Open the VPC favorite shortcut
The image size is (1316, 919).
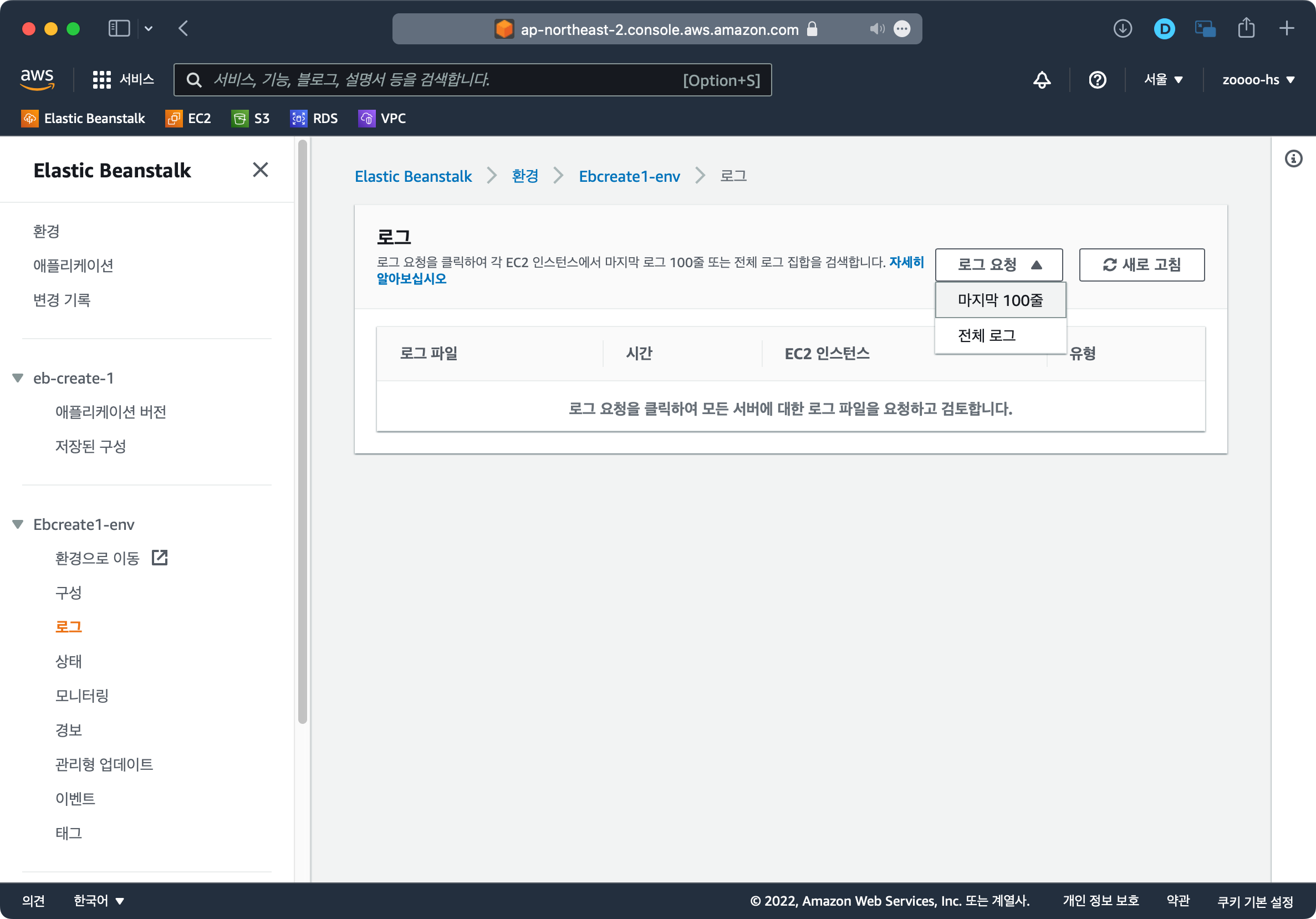[x=382, y=119]
